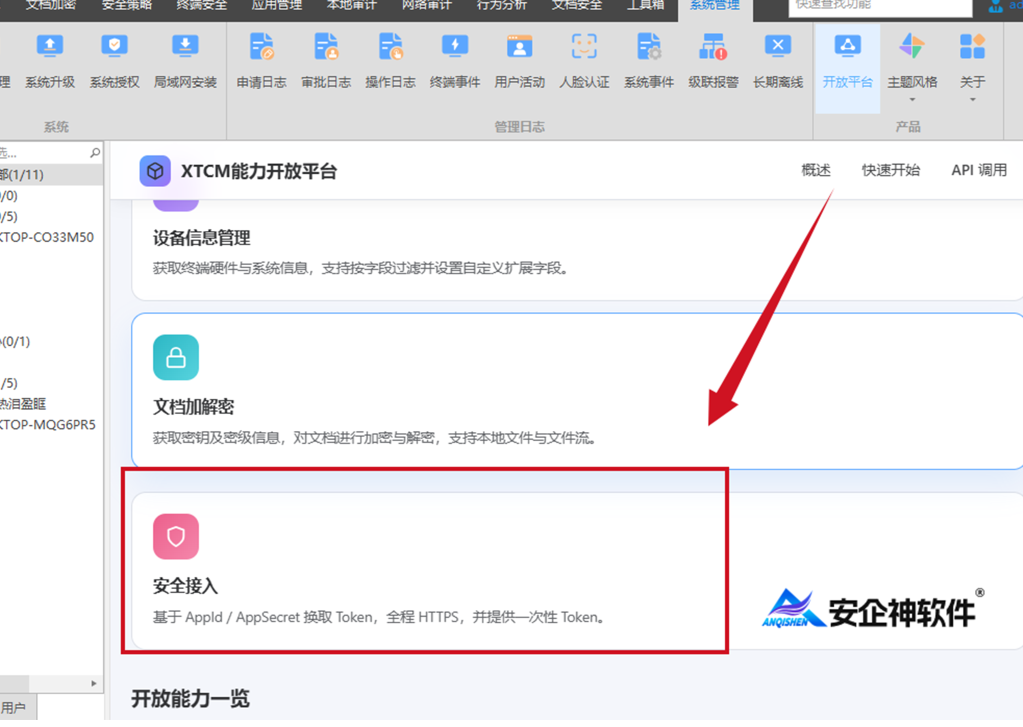Open 用户活动 user activity log

(x=519, y=61)
